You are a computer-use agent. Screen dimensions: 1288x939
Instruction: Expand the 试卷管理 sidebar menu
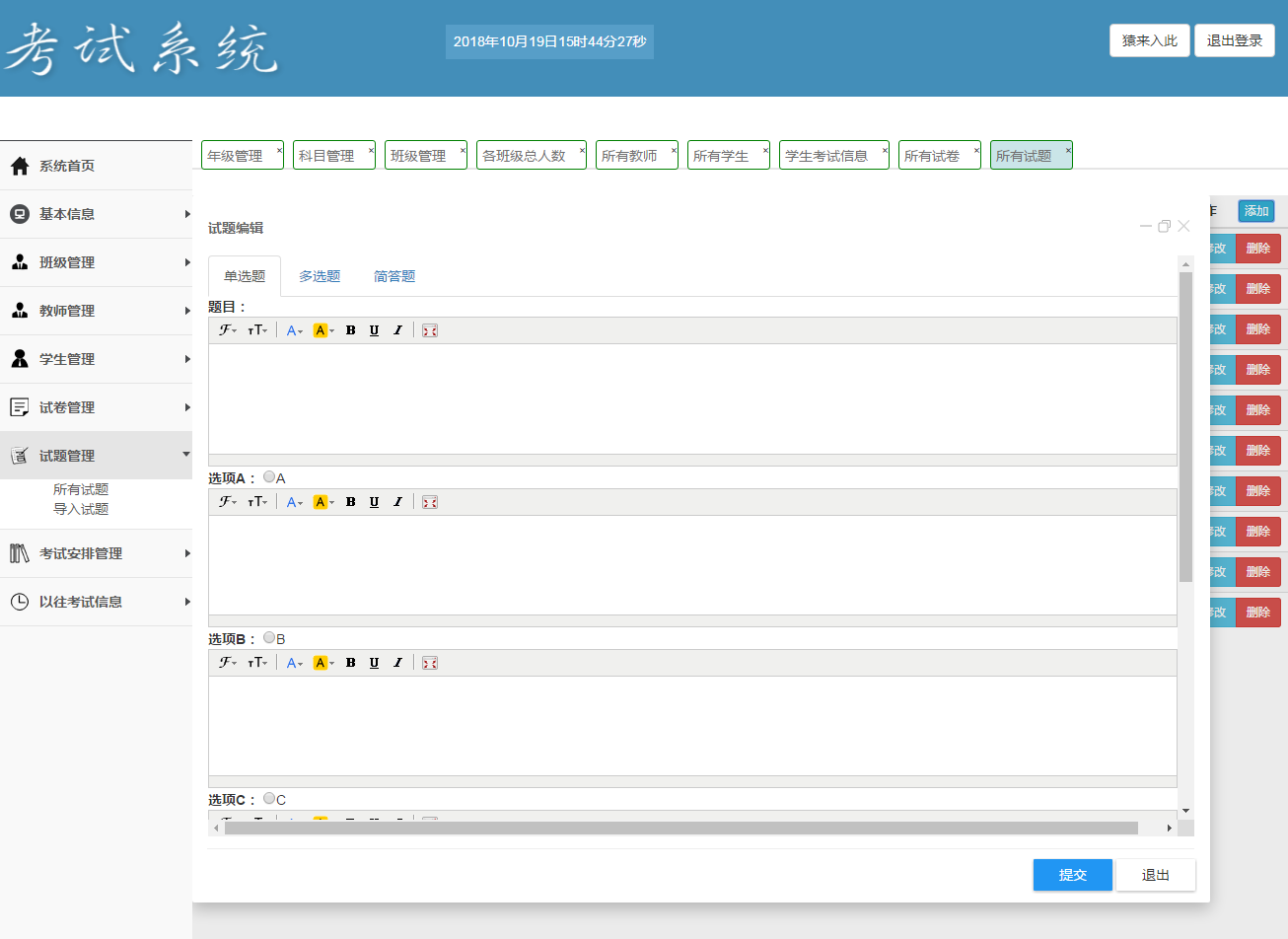point(96,407)
